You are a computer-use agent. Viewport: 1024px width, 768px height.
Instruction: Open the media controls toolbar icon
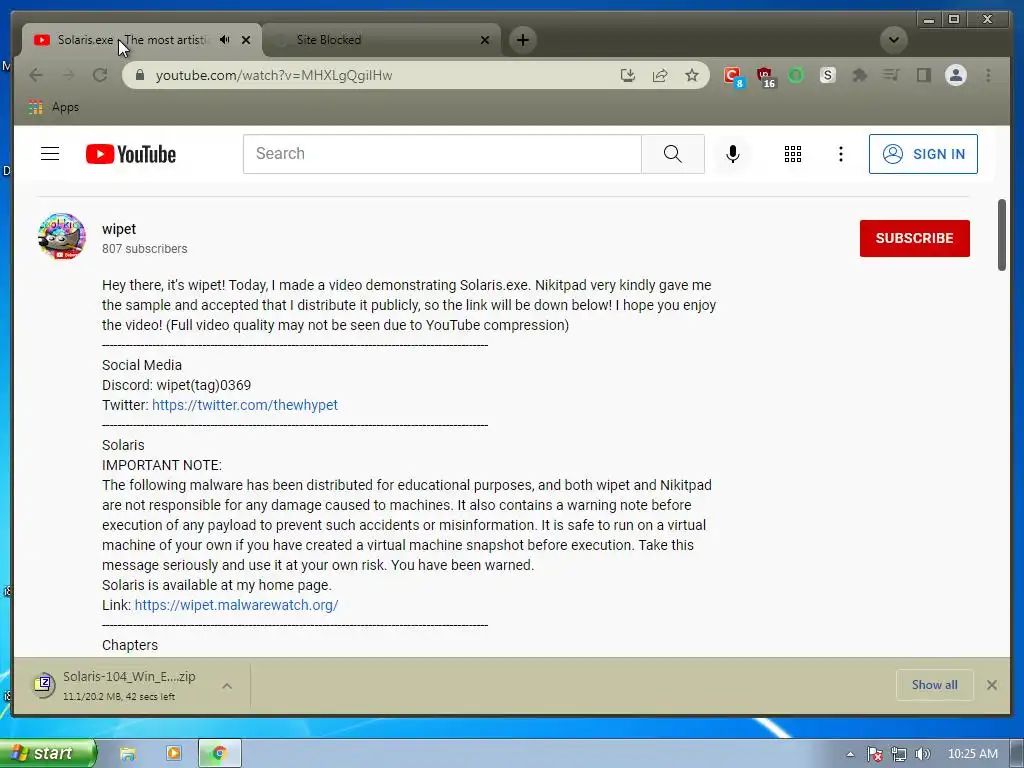891,75
